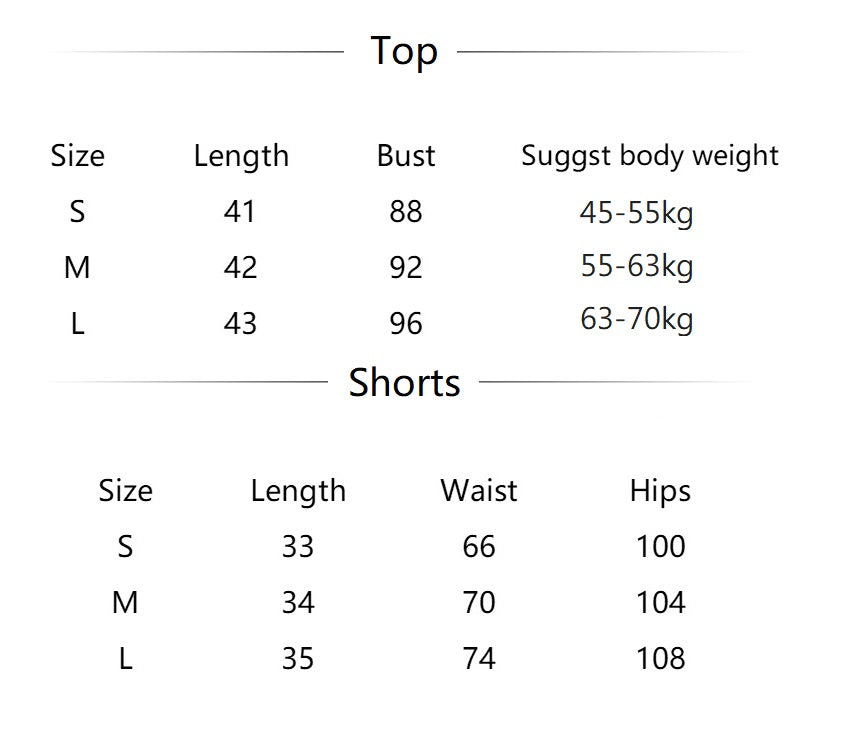The image size is (850, 739).
Task: Click the 'Hips' column header
Action: tap(660, 491)
